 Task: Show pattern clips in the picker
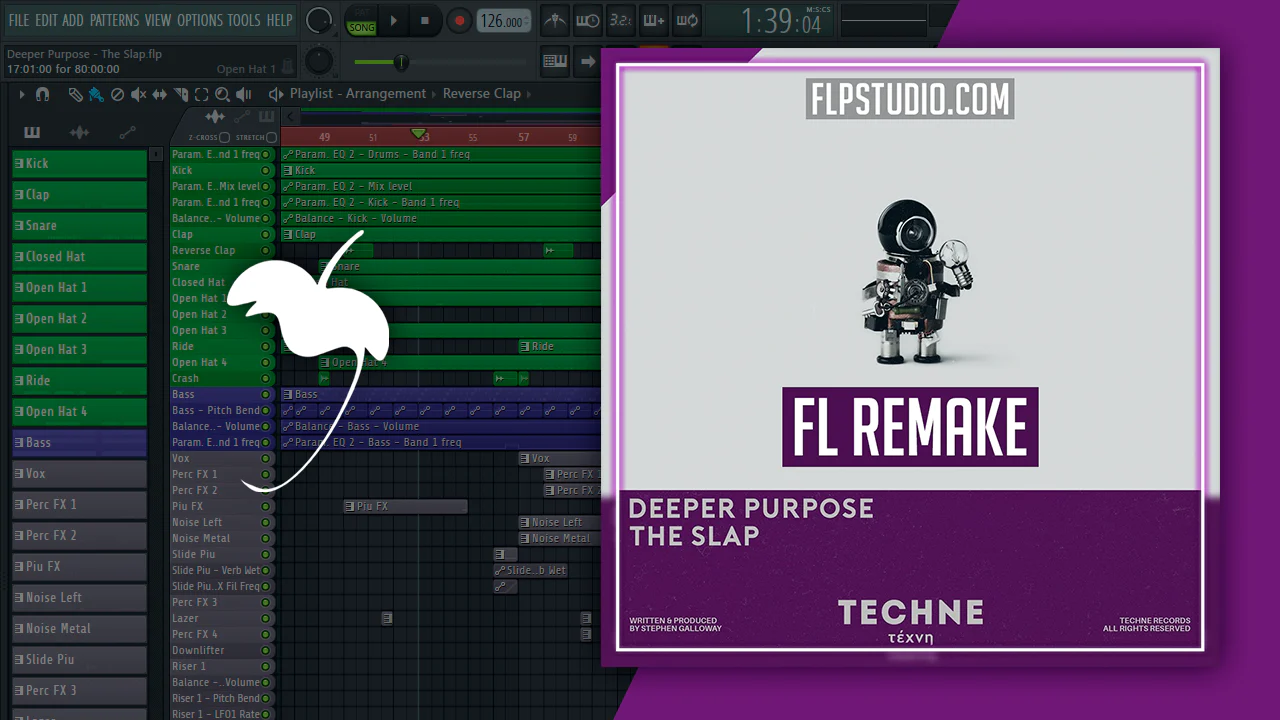tap(32, 132)
